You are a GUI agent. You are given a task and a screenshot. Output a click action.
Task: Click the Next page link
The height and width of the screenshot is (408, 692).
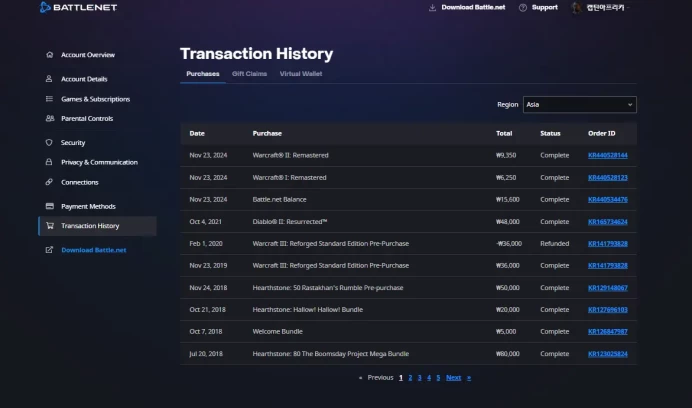click(x=453, y=378)
